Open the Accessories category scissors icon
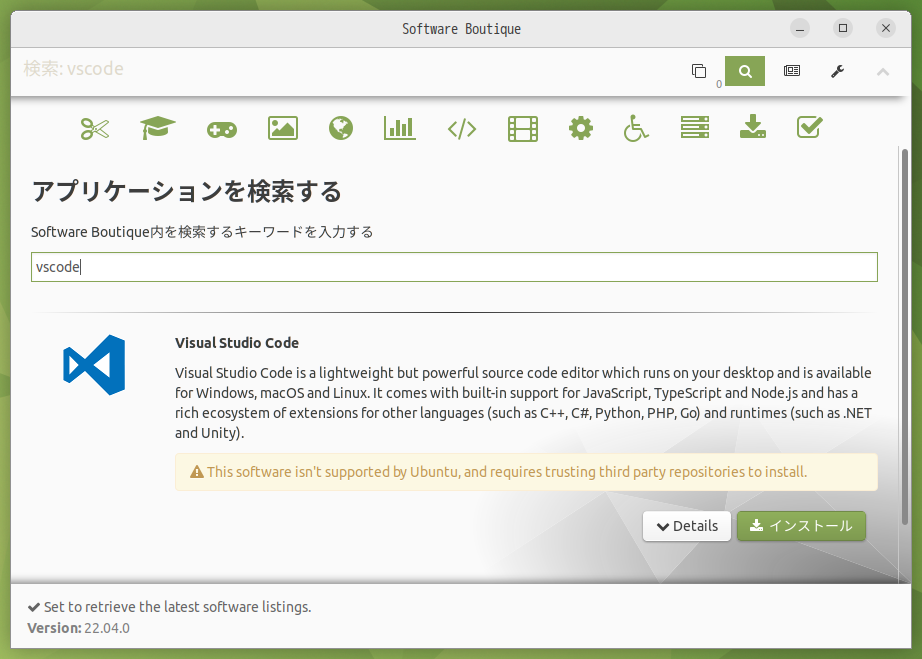Viewport: 922px width, 659px height. (95, 129)
